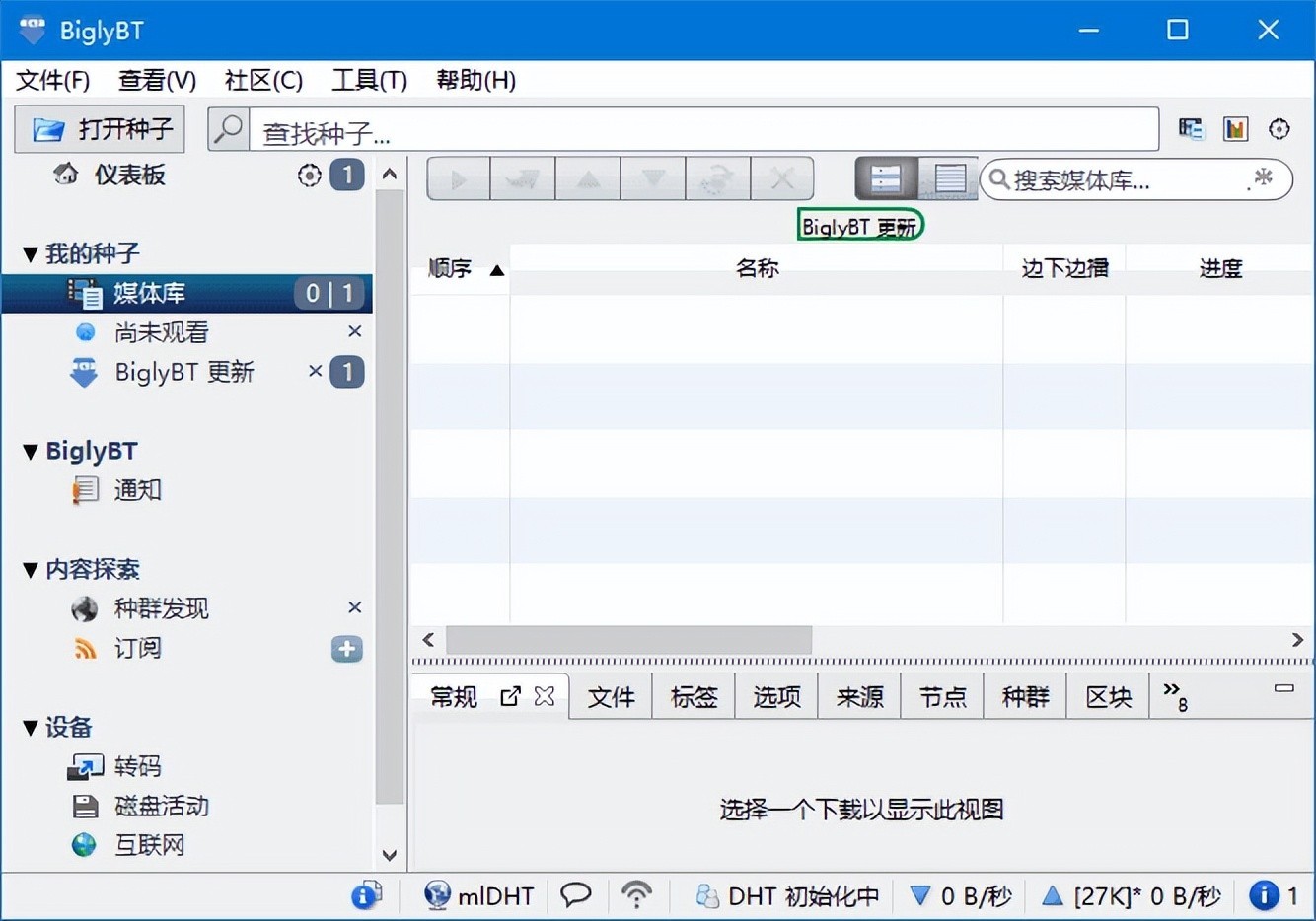The image size is (1316, 921).
Task: Open chat via the speech bubble status icon
Action: [576, 895]
